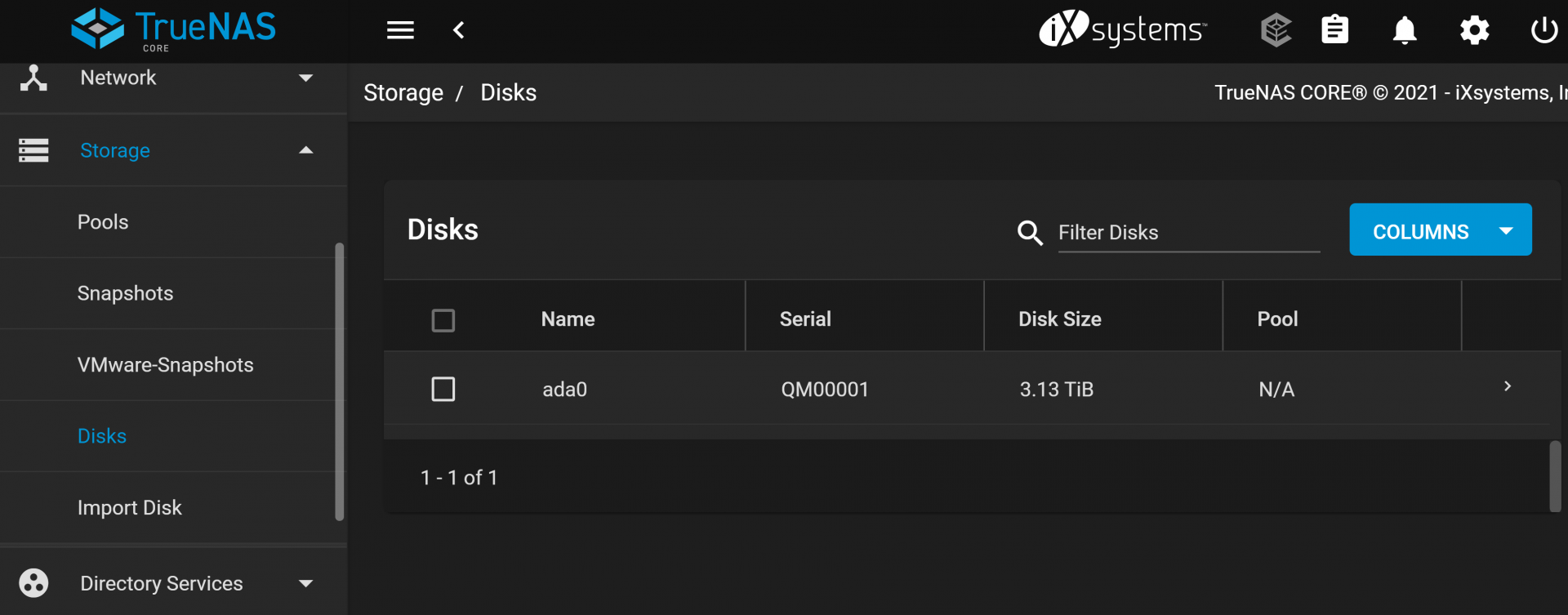Screen dimensions: 1568x615
Task: Go to Snapshots in the sidebar
Action: [125, 293]
